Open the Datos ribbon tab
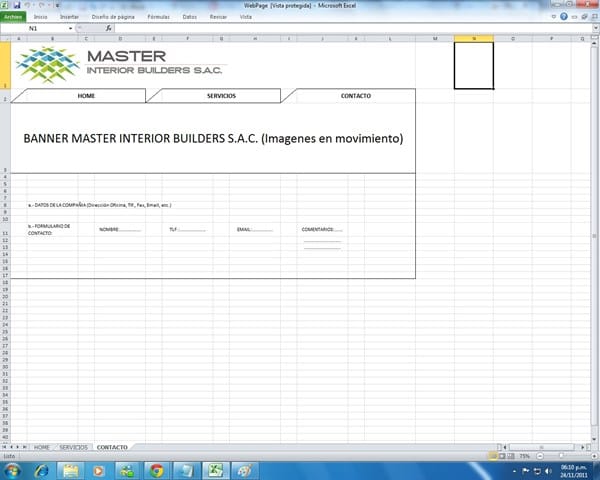600x480 pixels. click(x=189, y=17)
